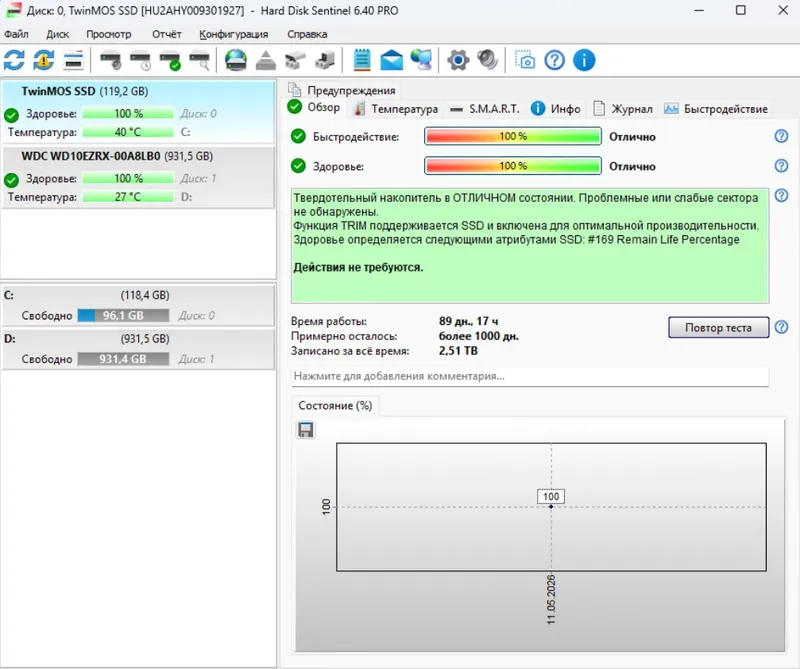Image resolution: width=800 pixels, height=669 pixels.
Task: Click the refresh disk info icon
Action: coord(14,60)
